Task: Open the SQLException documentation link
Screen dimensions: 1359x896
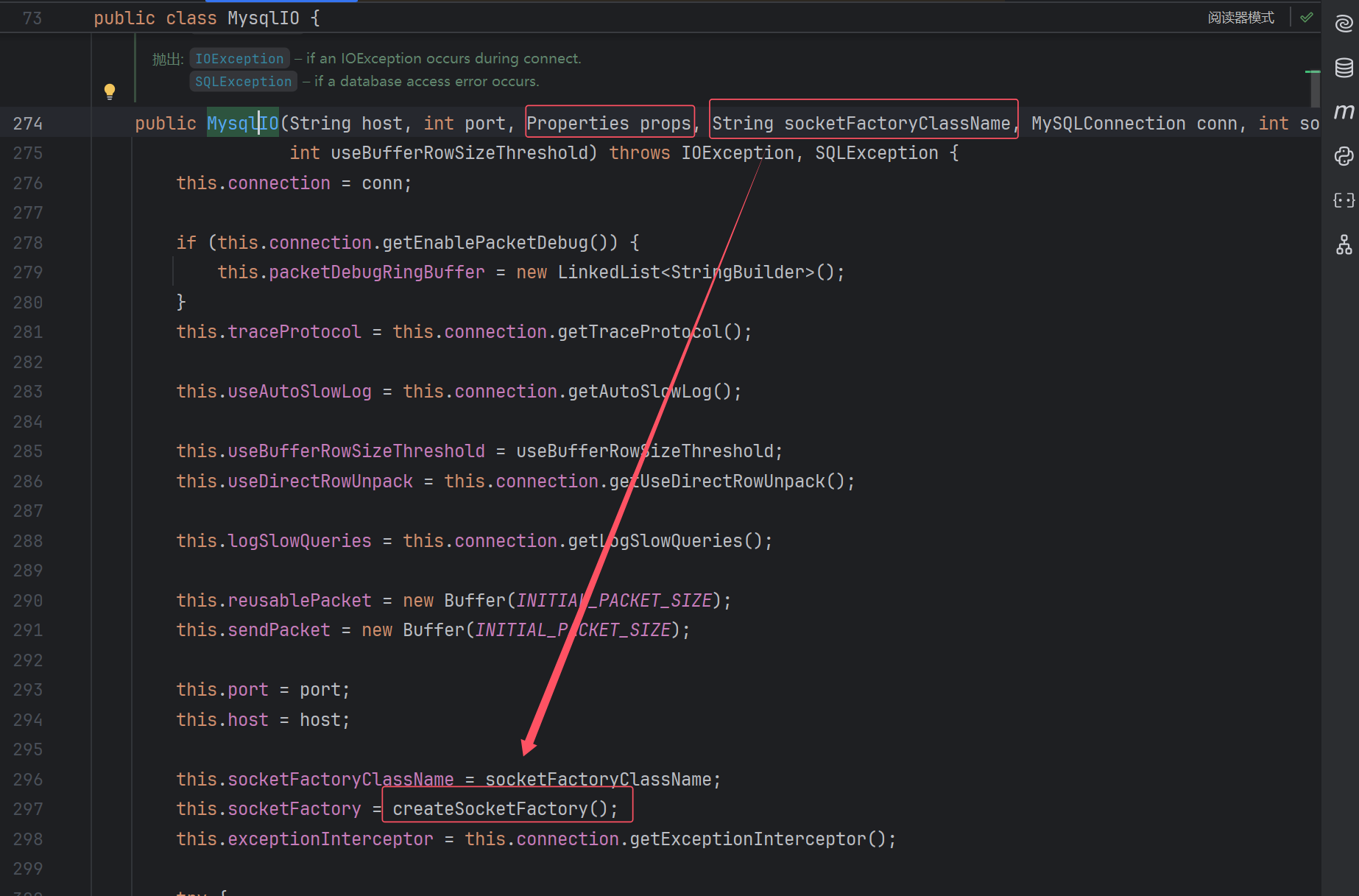Action: pyautogui.click(x=243, y=82)
